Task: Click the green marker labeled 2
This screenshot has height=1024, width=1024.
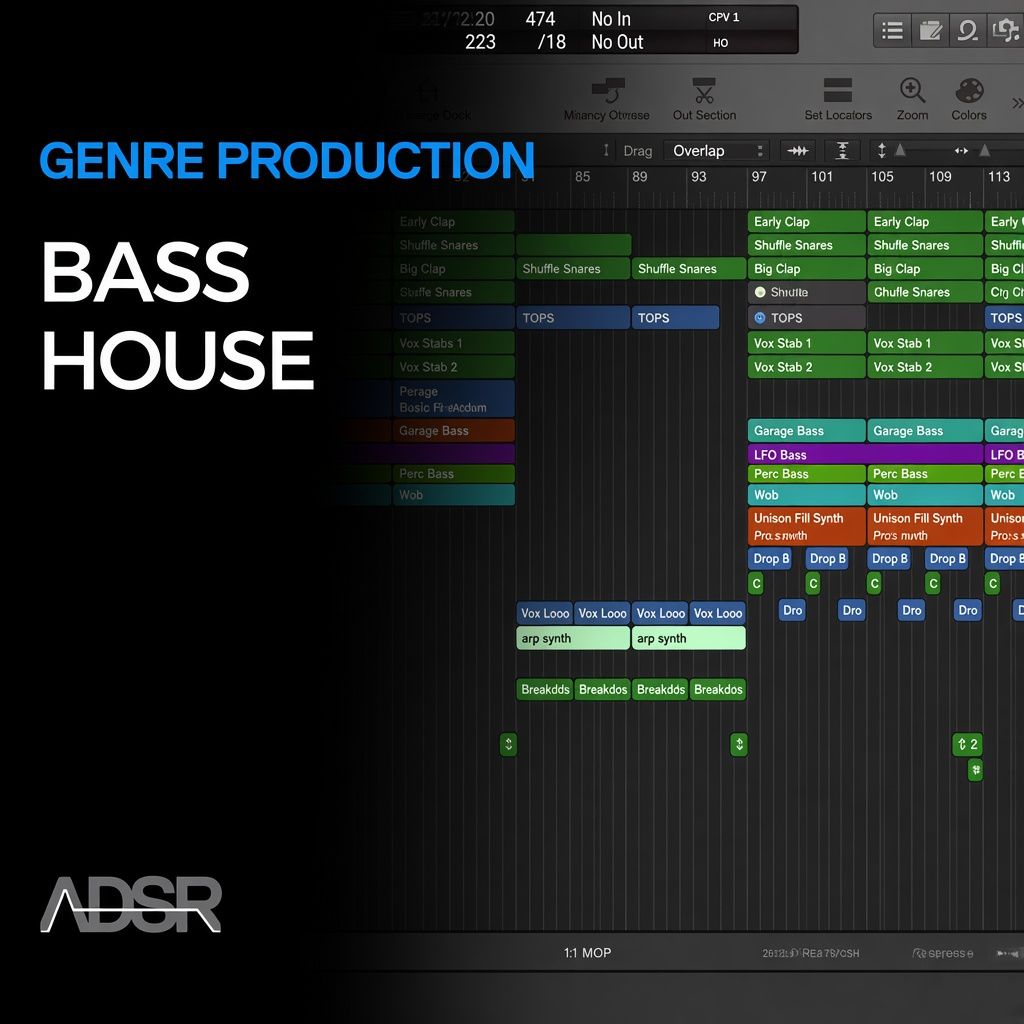Action: (967, 744)
